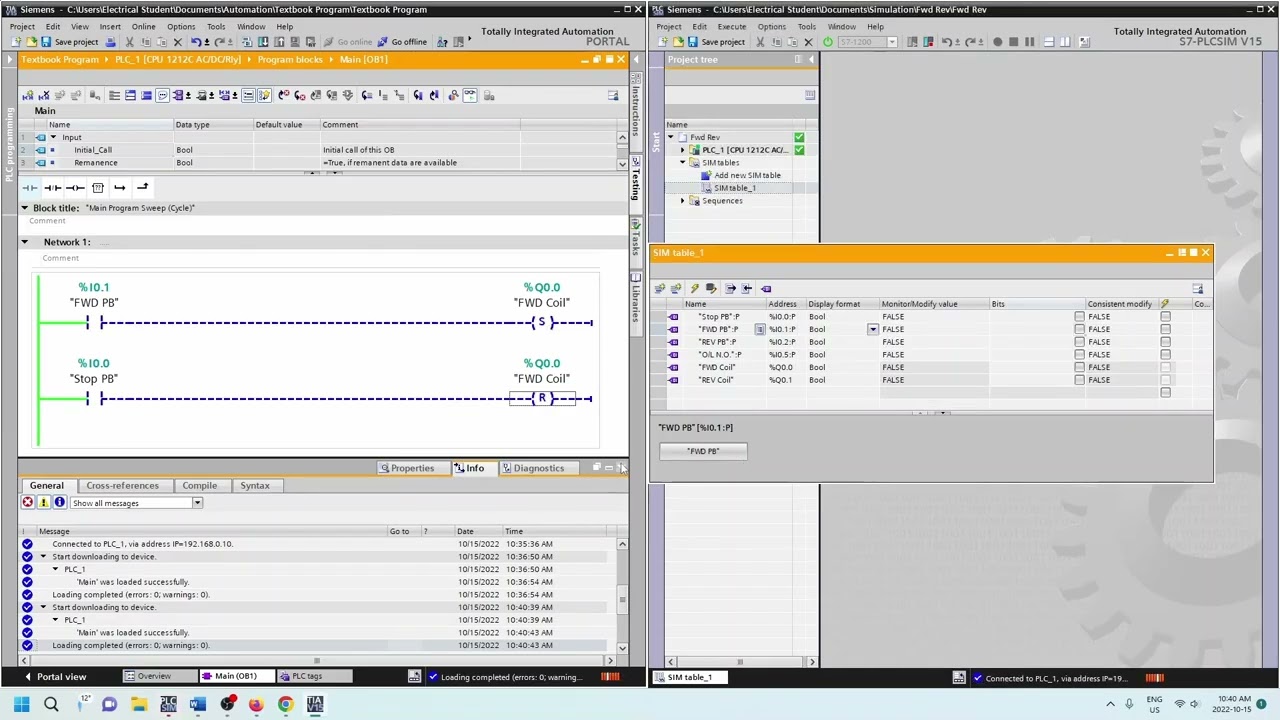Click Monitor/Modify value cell for Stop PB

pyautogui.click(x=934, y=316)
